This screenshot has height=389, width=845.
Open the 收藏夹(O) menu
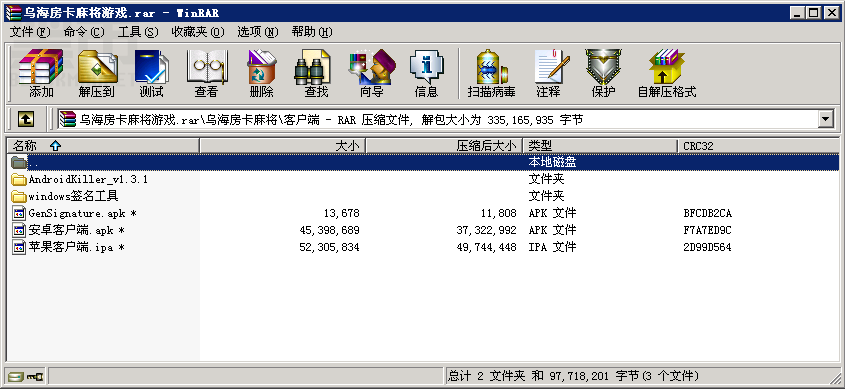coord(198,32)
